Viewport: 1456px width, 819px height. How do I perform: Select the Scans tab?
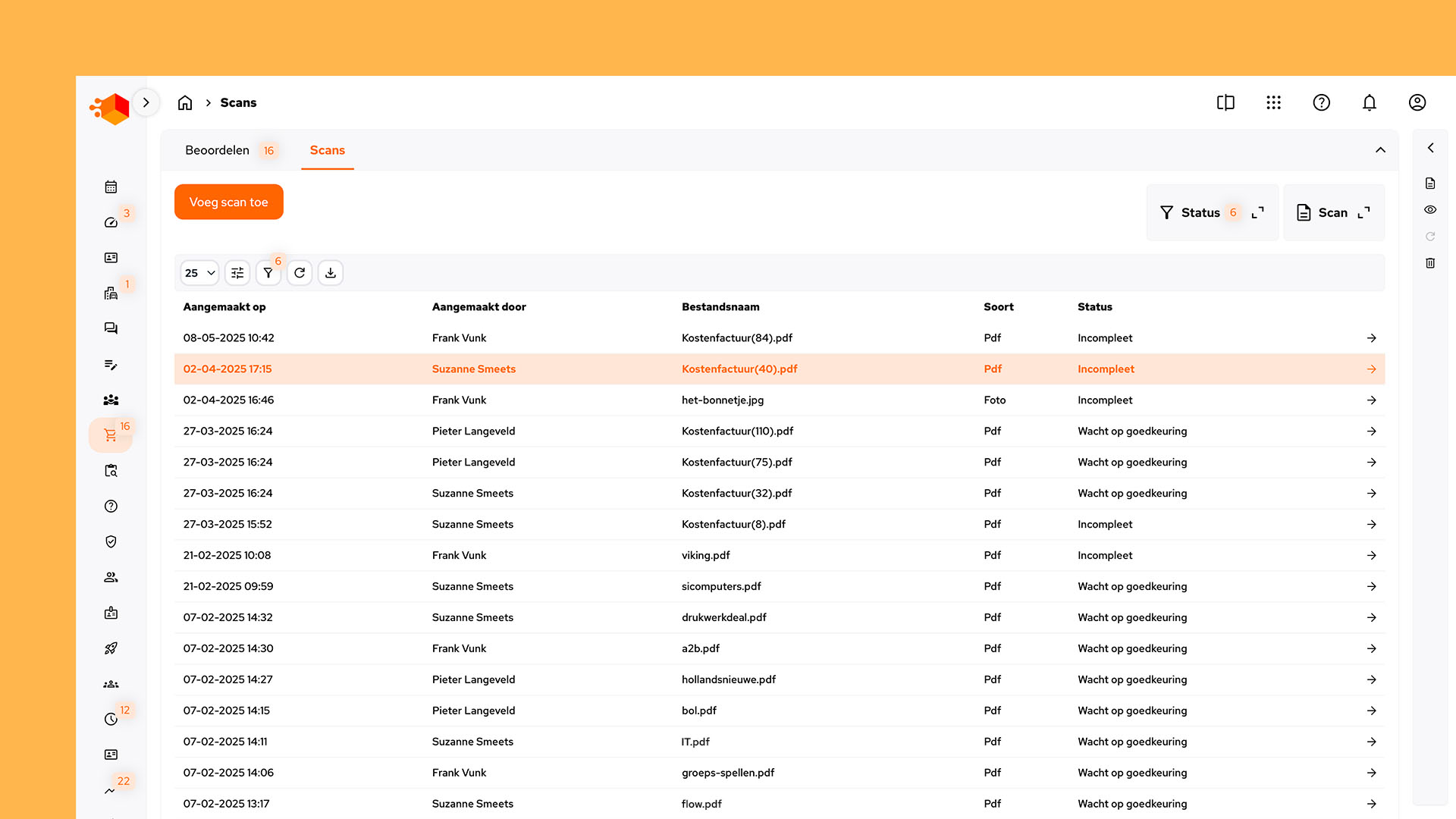click(327, 150)
